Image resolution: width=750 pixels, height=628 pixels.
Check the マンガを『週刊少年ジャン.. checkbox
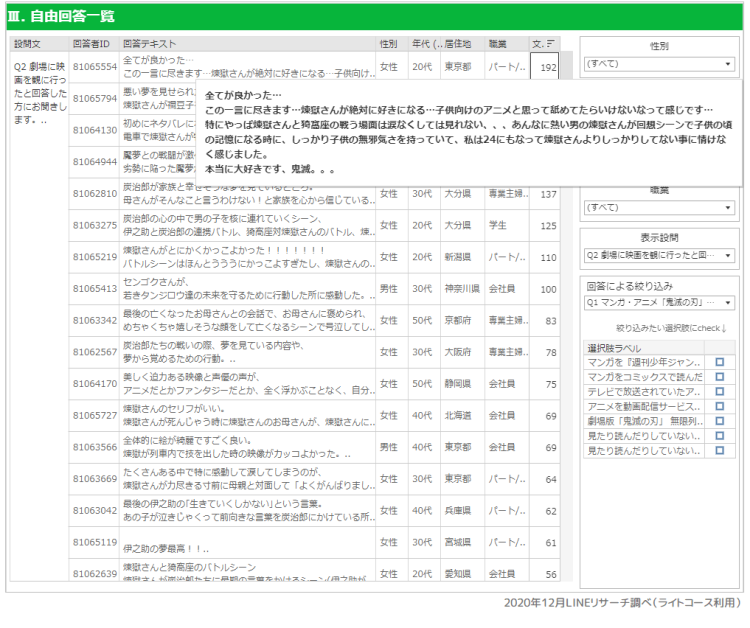point(718,362)
